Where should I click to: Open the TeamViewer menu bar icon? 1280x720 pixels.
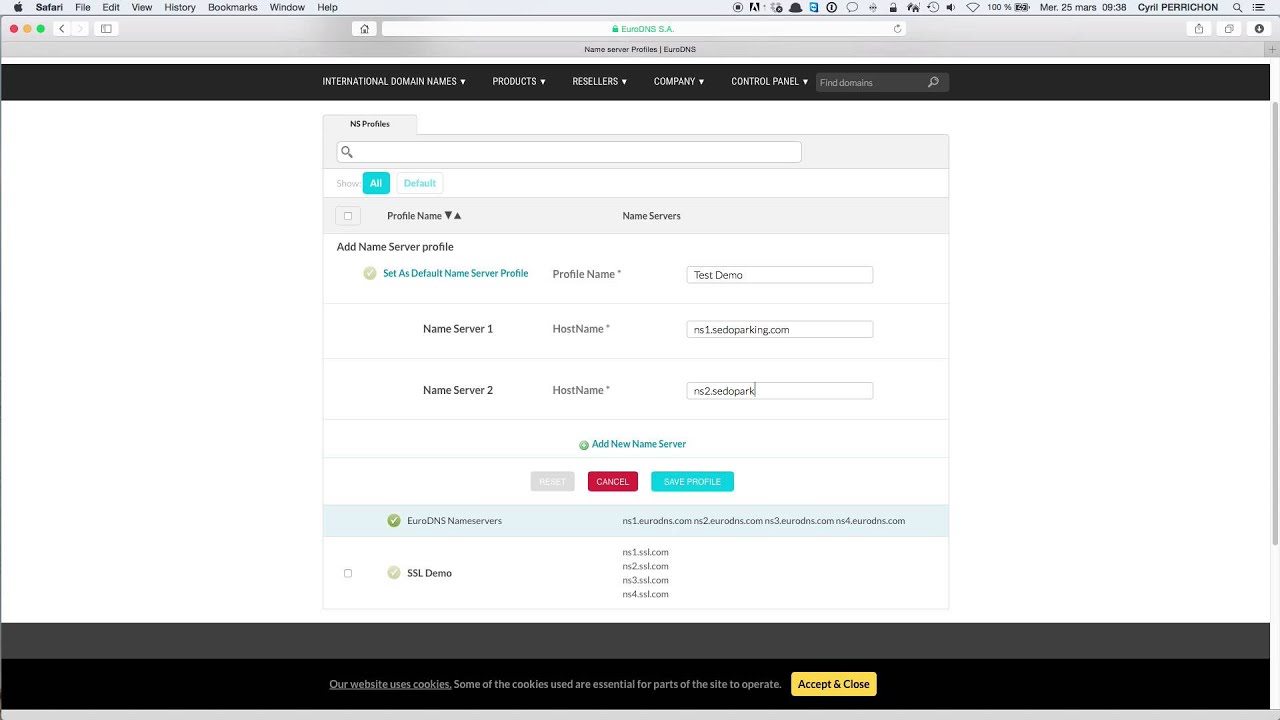click(x=813, y=7)
